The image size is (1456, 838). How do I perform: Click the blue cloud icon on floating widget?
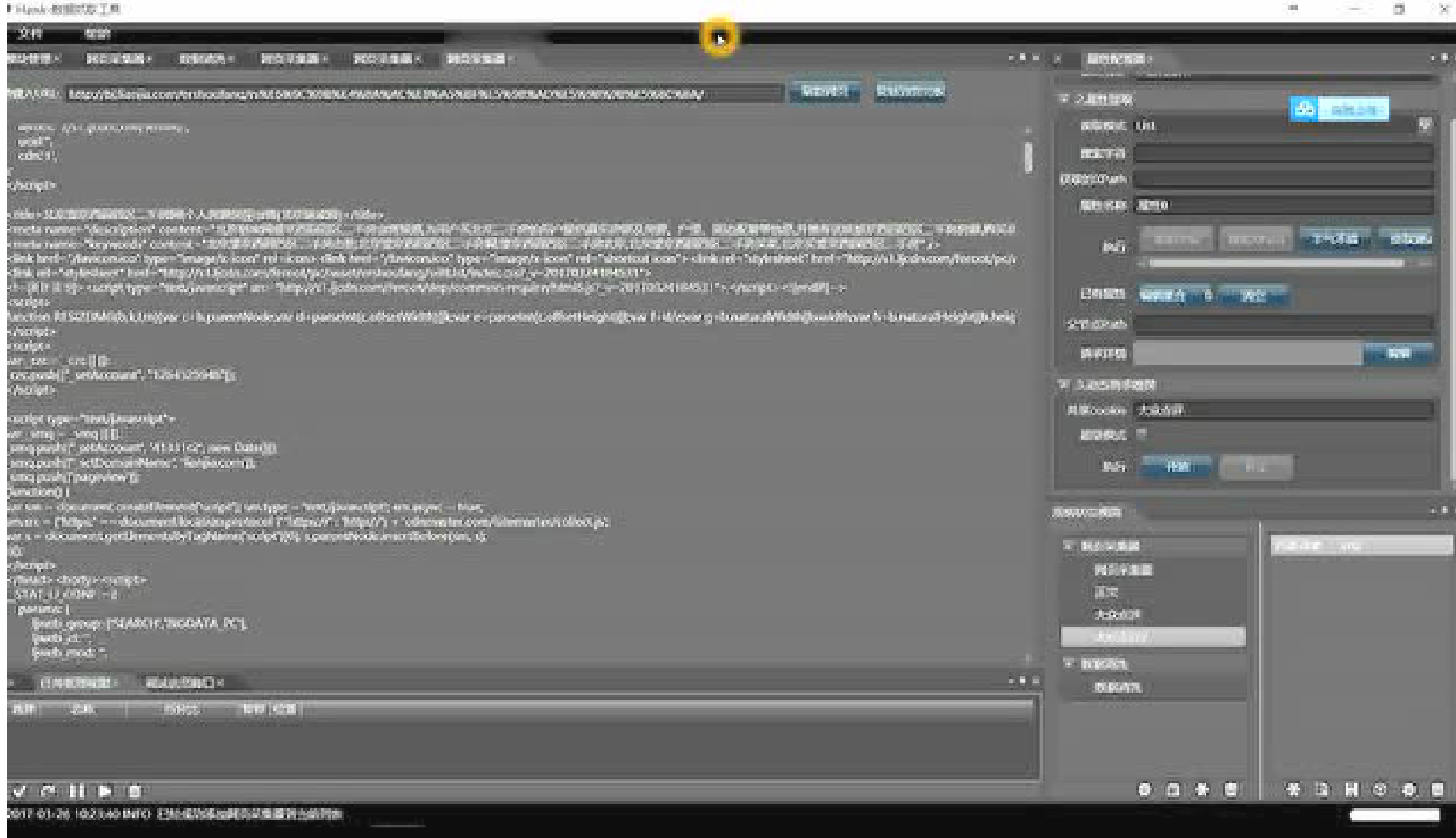click(1304, 110)
